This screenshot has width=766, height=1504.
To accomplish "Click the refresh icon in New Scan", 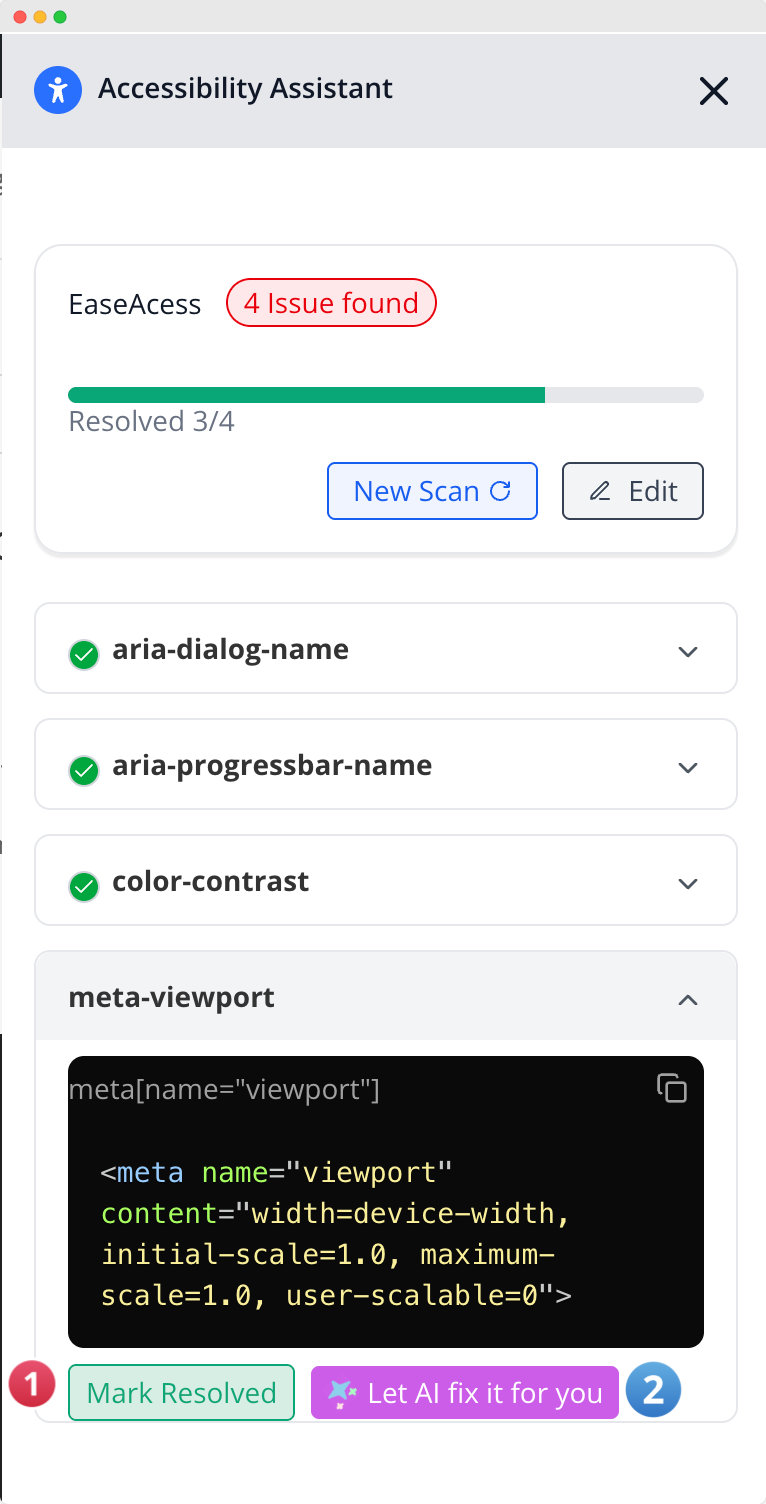I will tap(501, 491).
